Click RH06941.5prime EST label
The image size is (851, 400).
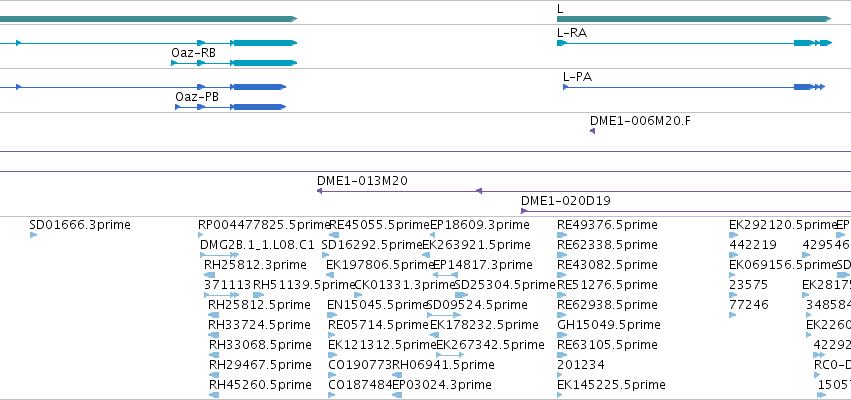[443, 365]
